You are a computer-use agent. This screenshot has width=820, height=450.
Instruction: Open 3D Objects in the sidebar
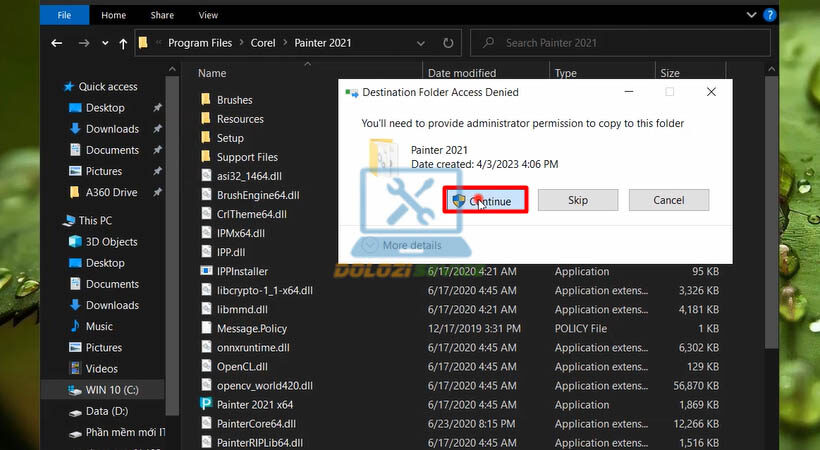point(111,242)
